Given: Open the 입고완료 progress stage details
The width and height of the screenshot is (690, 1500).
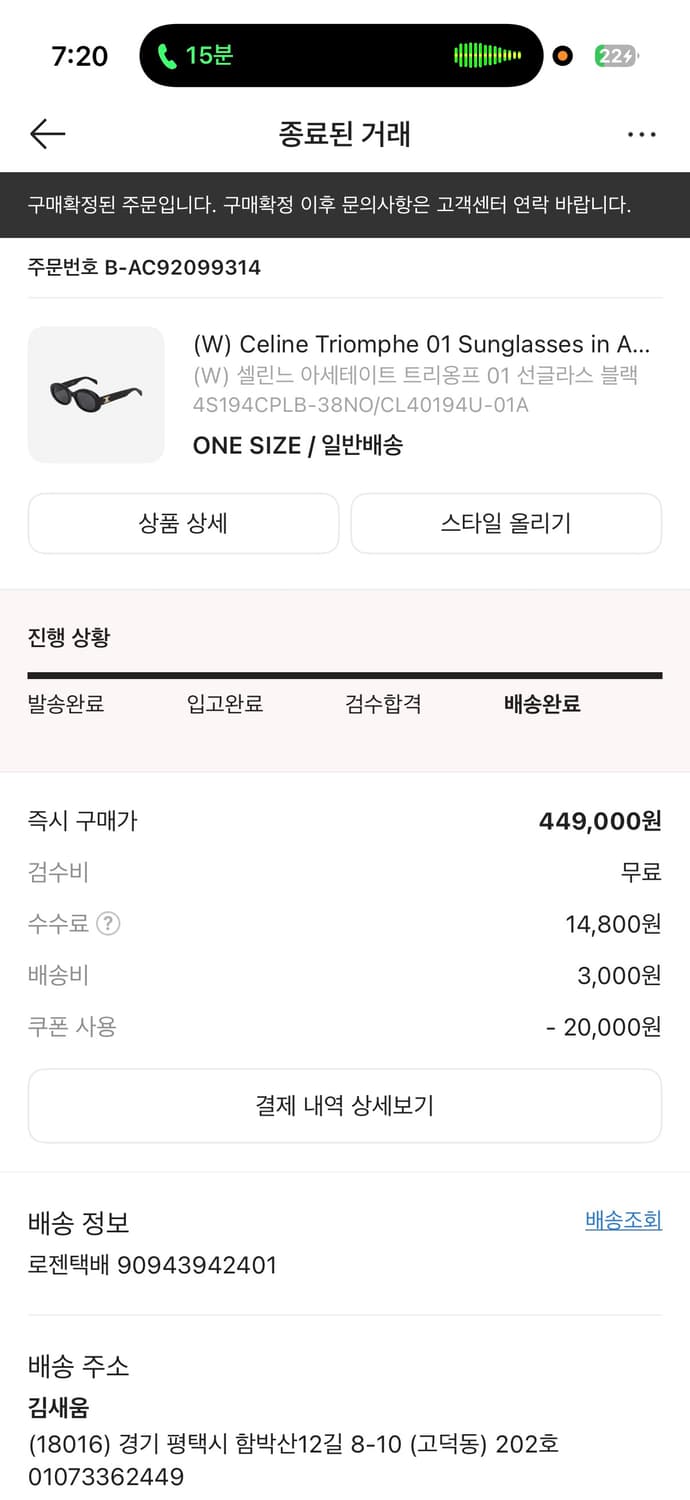Looking at the screenshot, I should 225,704.
